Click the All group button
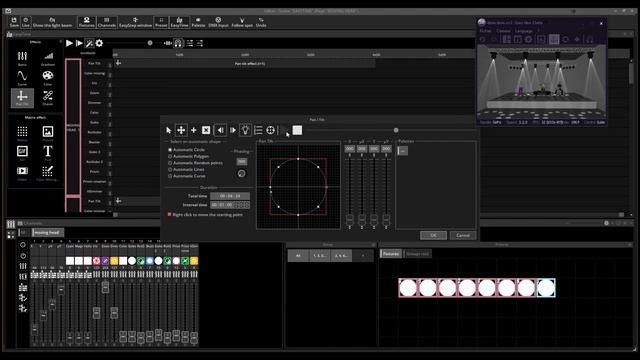 (x=298, y=256)
